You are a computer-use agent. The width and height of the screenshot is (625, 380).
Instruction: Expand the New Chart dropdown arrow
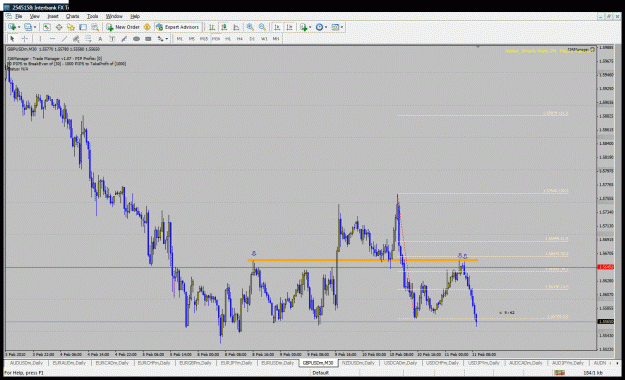click(x=19, y=27)
